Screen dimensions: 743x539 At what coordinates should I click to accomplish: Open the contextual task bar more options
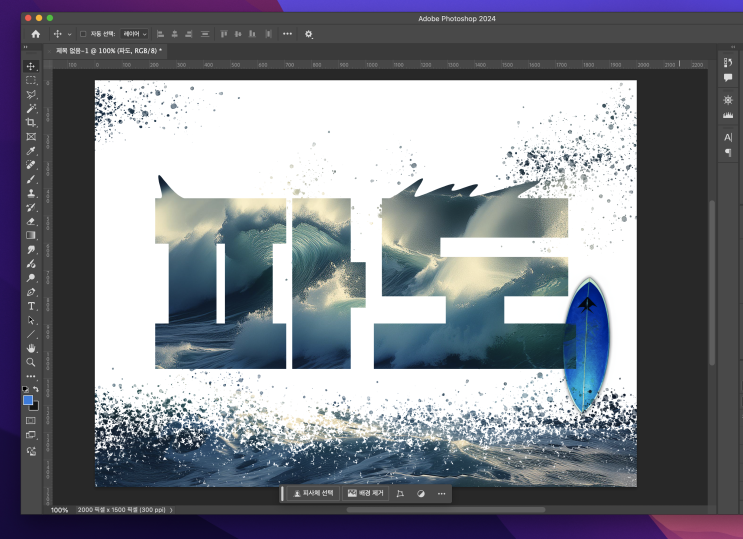(441, 493)
